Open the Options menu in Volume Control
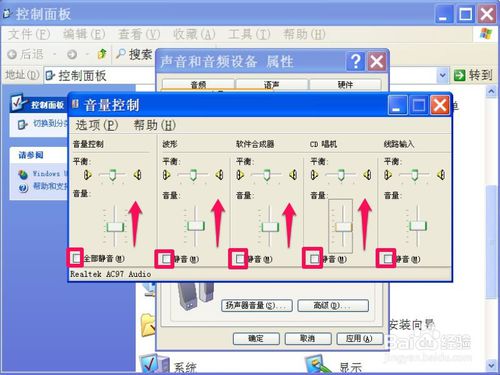This screenshot has width=500, height=375. point(97,125)
